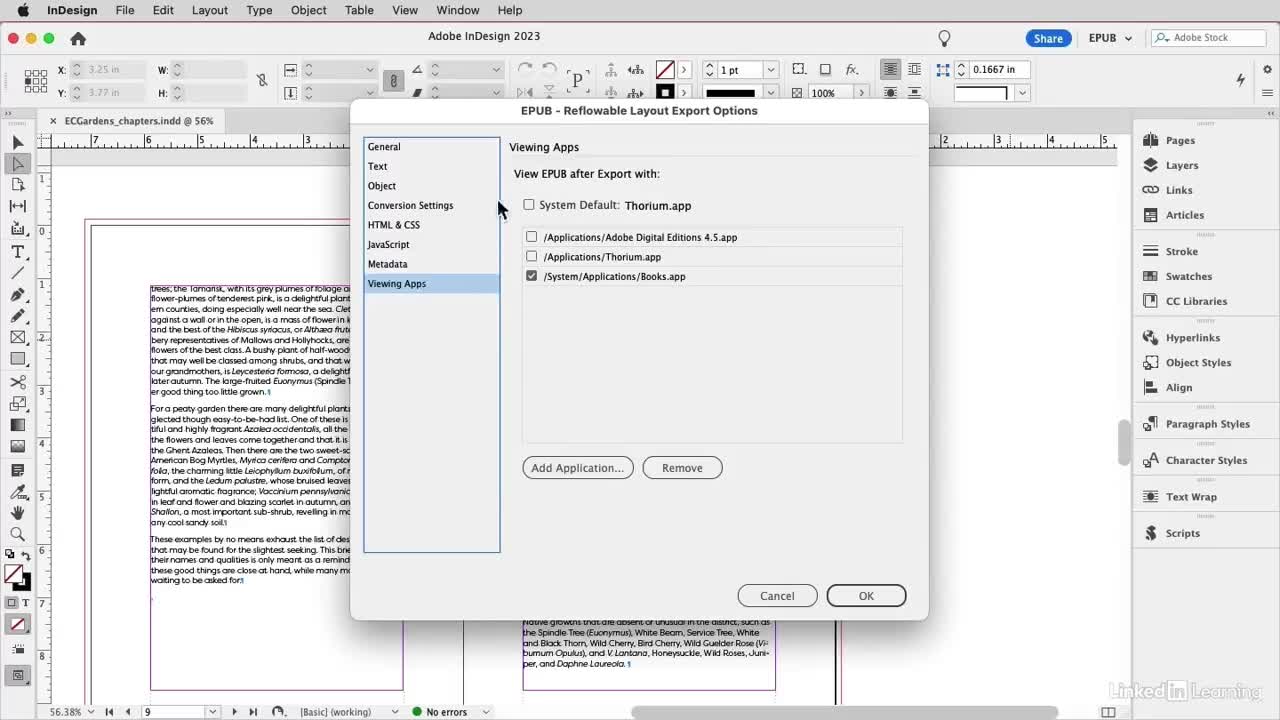
Task: Select the Pencil tool
Action: point(17,316)
